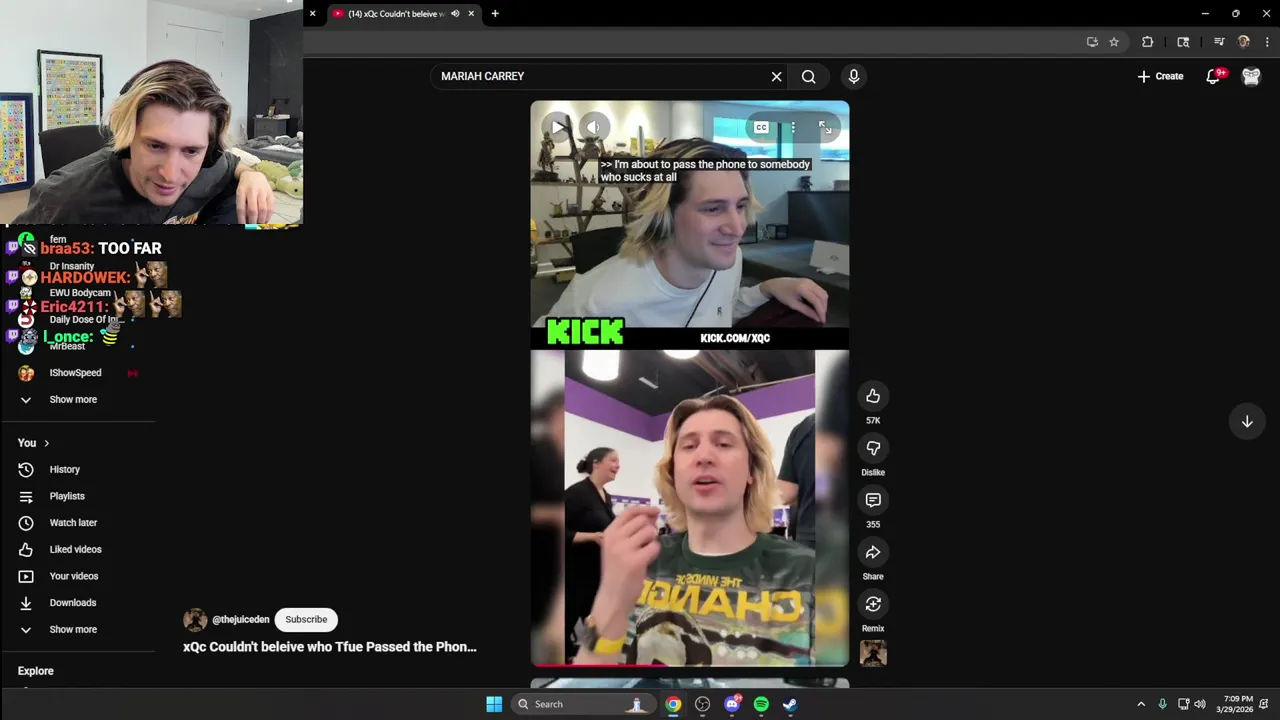Toggle closed captions on the Short
1280x720 pixels.
[x=761, y=127]
